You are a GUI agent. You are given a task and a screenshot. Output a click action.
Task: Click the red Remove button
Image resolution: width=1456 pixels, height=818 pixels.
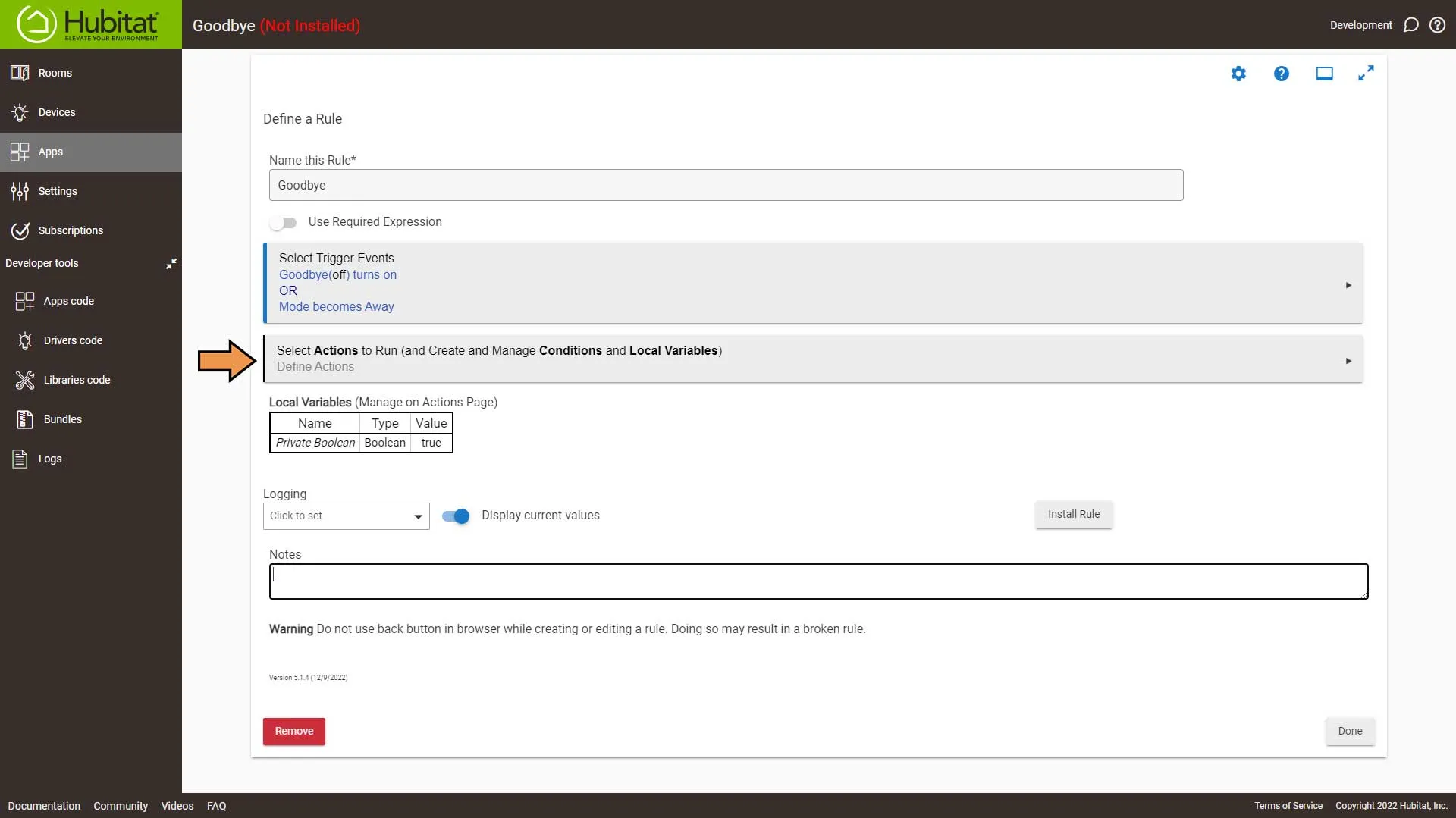click(x=294, y=732)
